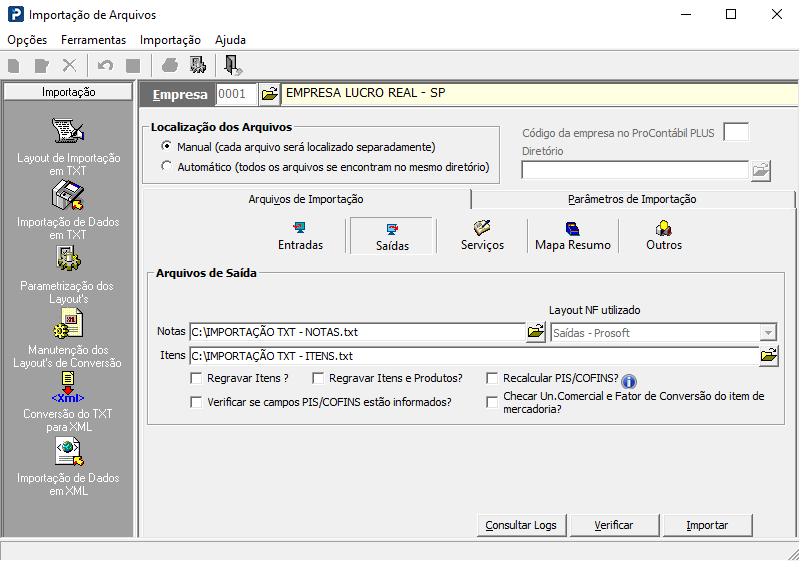Enable Verificar se campos PIS/COFINS estão informados
This screenshot has height=561, width=799.
[196, 403]
